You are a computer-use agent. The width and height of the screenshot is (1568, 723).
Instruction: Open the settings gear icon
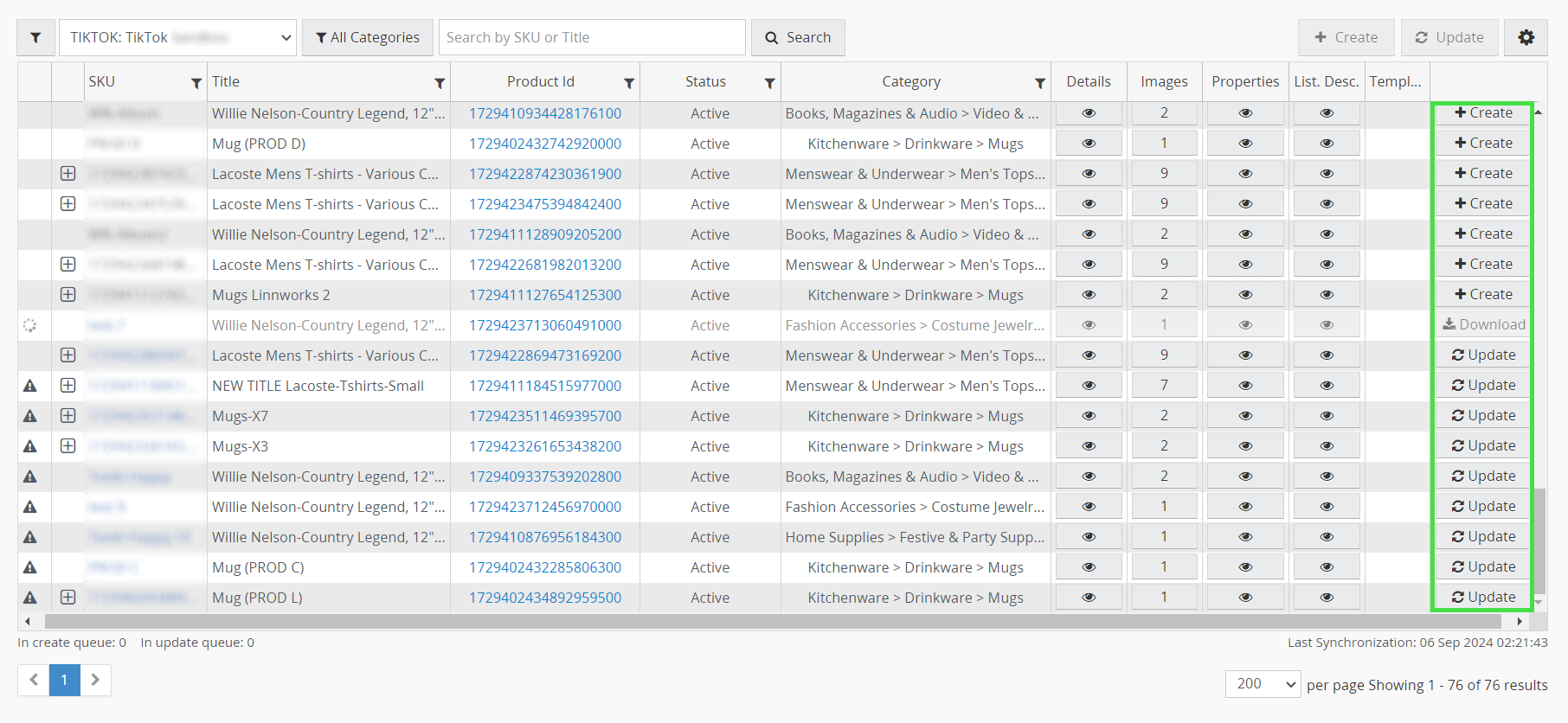(x=1526, y=37)
